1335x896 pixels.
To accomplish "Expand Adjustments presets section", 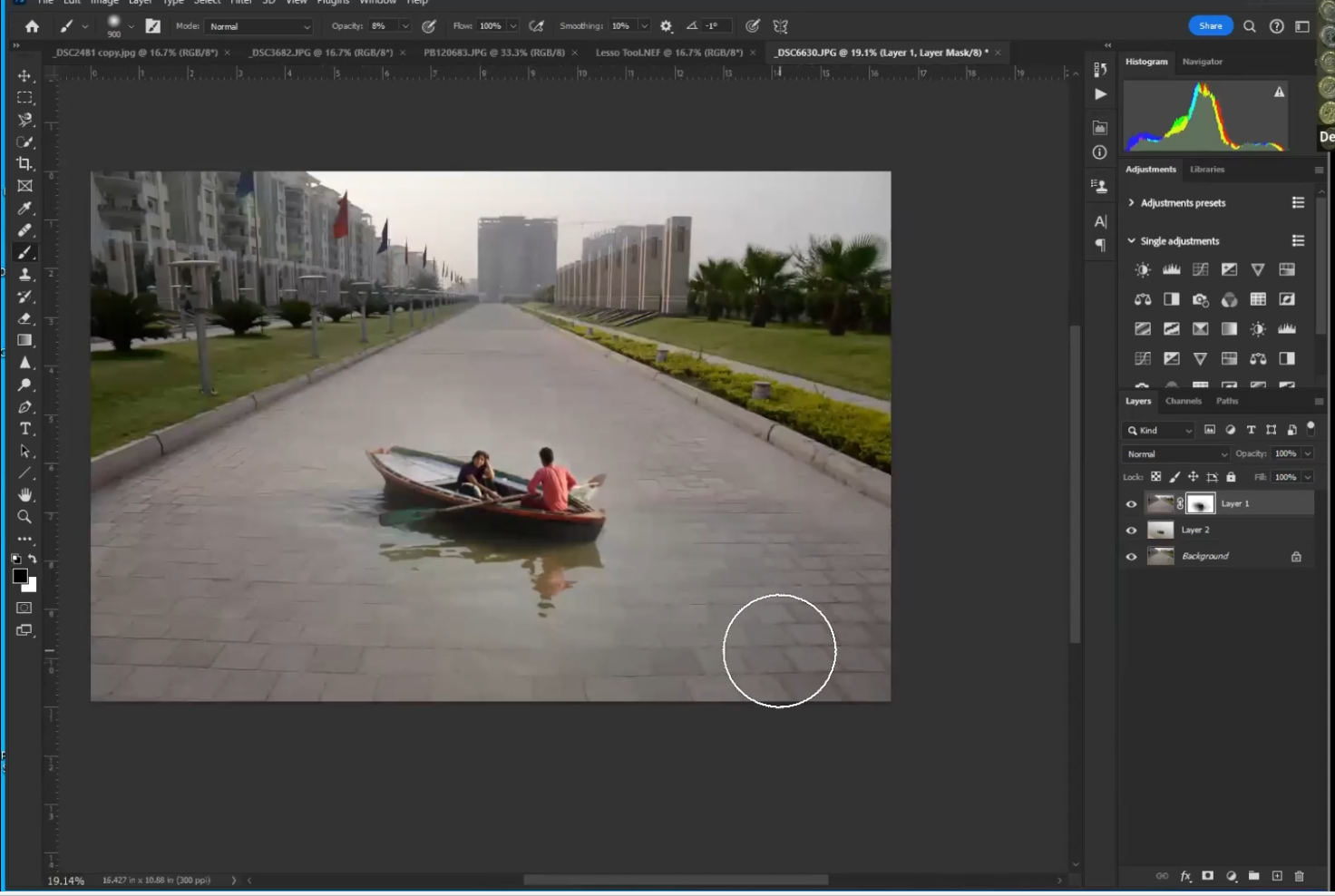I will coord(1131,203).
